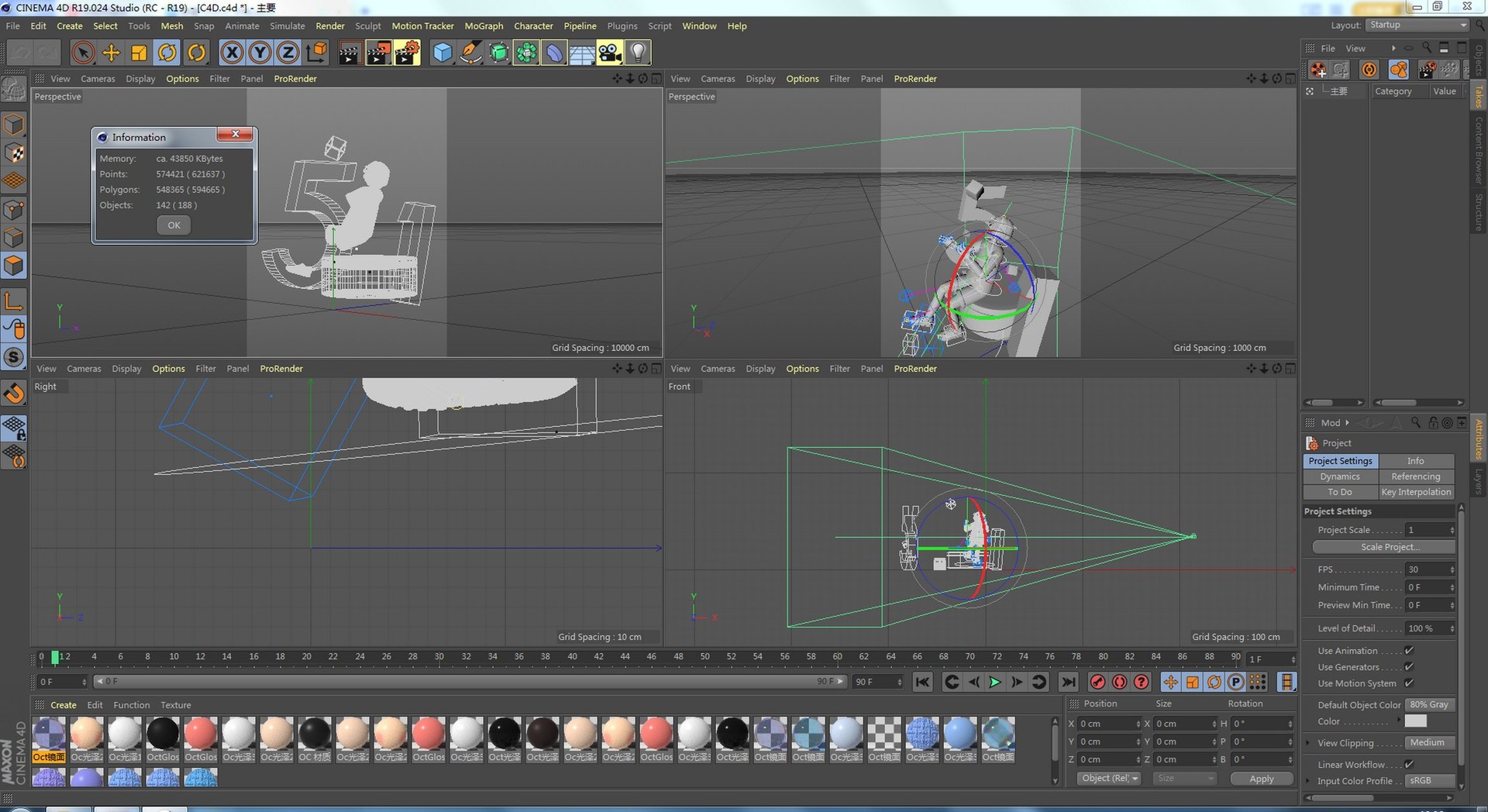
Task: Open View Clipping Medium dropdown
Action: click(x=1430, y=743)
